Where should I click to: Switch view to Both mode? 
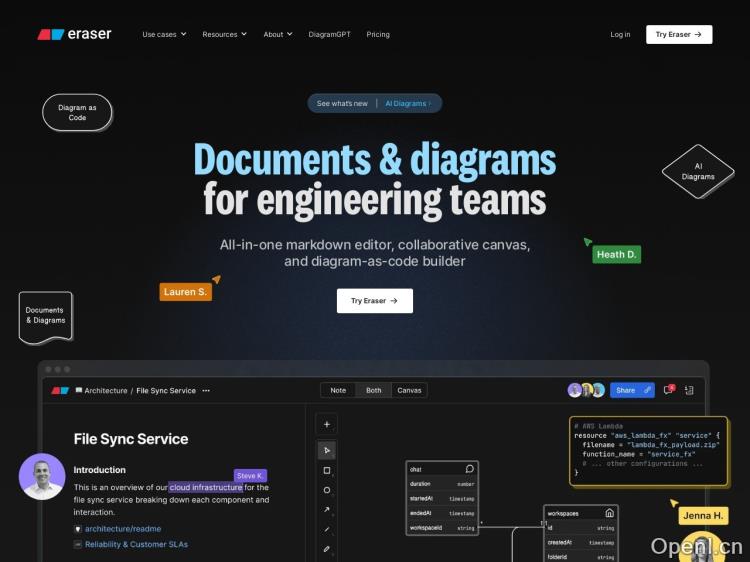(x=373, y=390)
